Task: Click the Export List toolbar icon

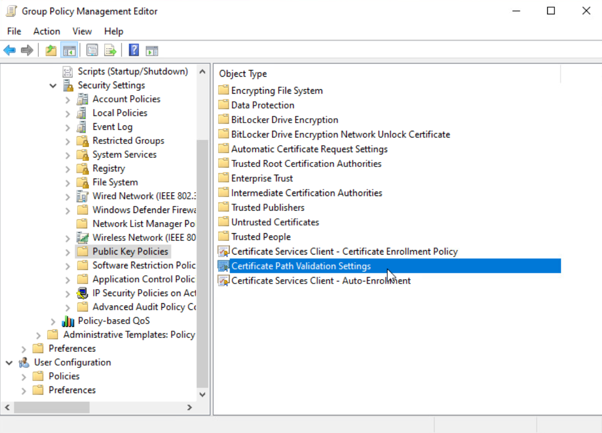Action: 110,50
